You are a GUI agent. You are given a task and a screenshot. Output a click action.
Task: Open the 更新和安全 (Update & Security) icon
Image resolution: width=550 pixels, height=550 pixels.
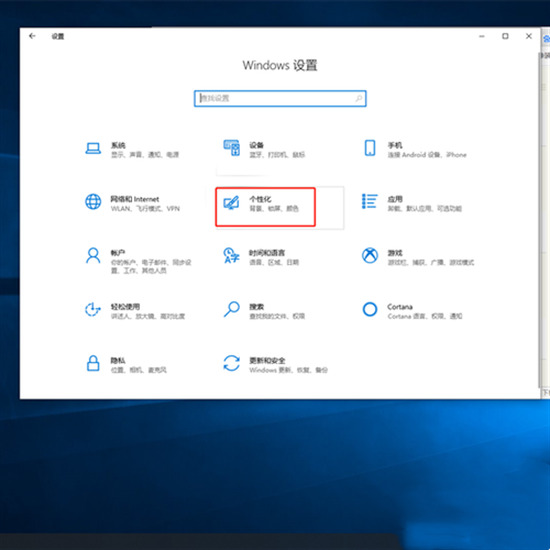pyautogui.click(x=232, y=363)
